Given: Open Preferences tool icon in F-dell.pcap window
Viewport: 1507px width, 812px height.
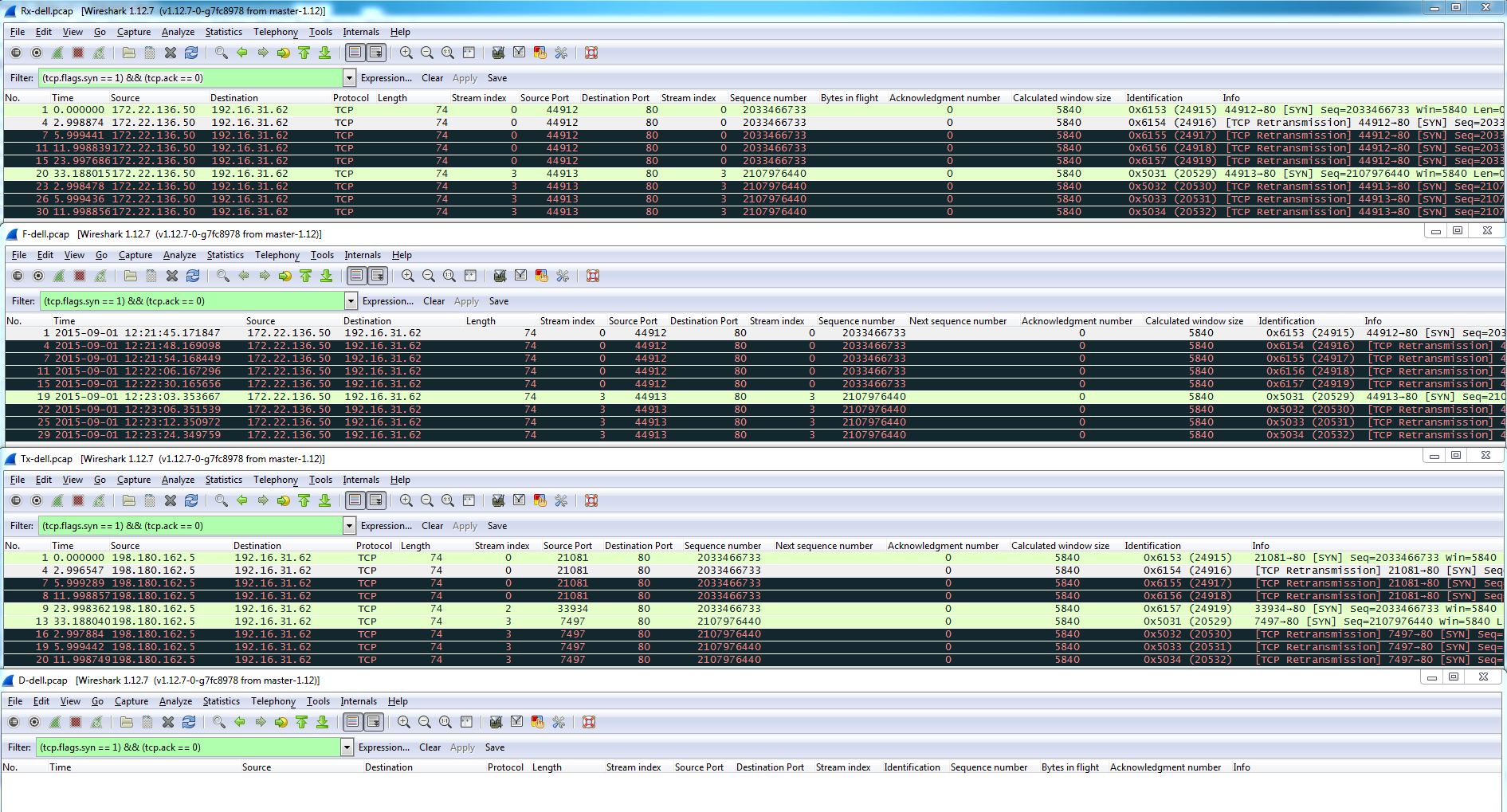Looking at the screenshot, I should 563,277.
